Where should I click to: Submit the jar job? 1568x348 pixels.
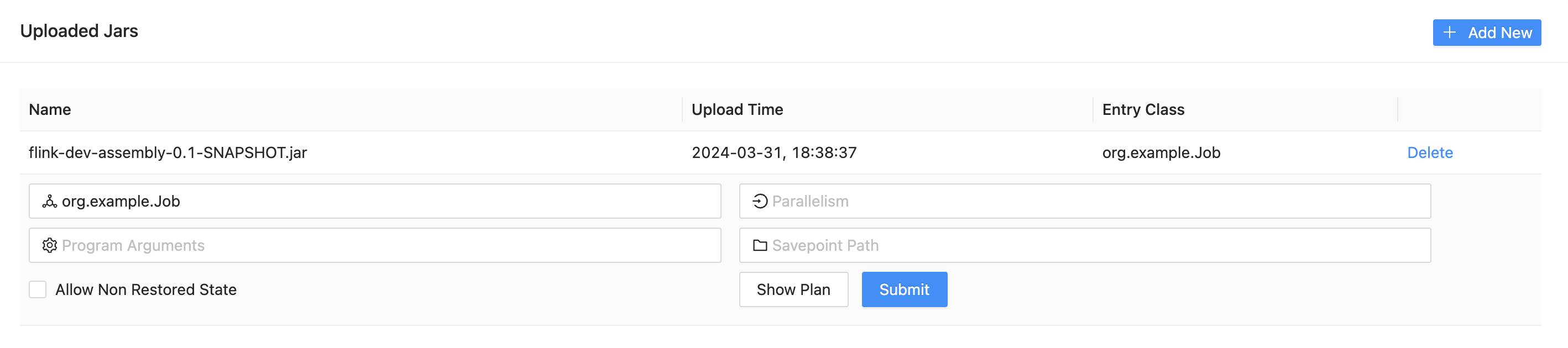point(904,289)
